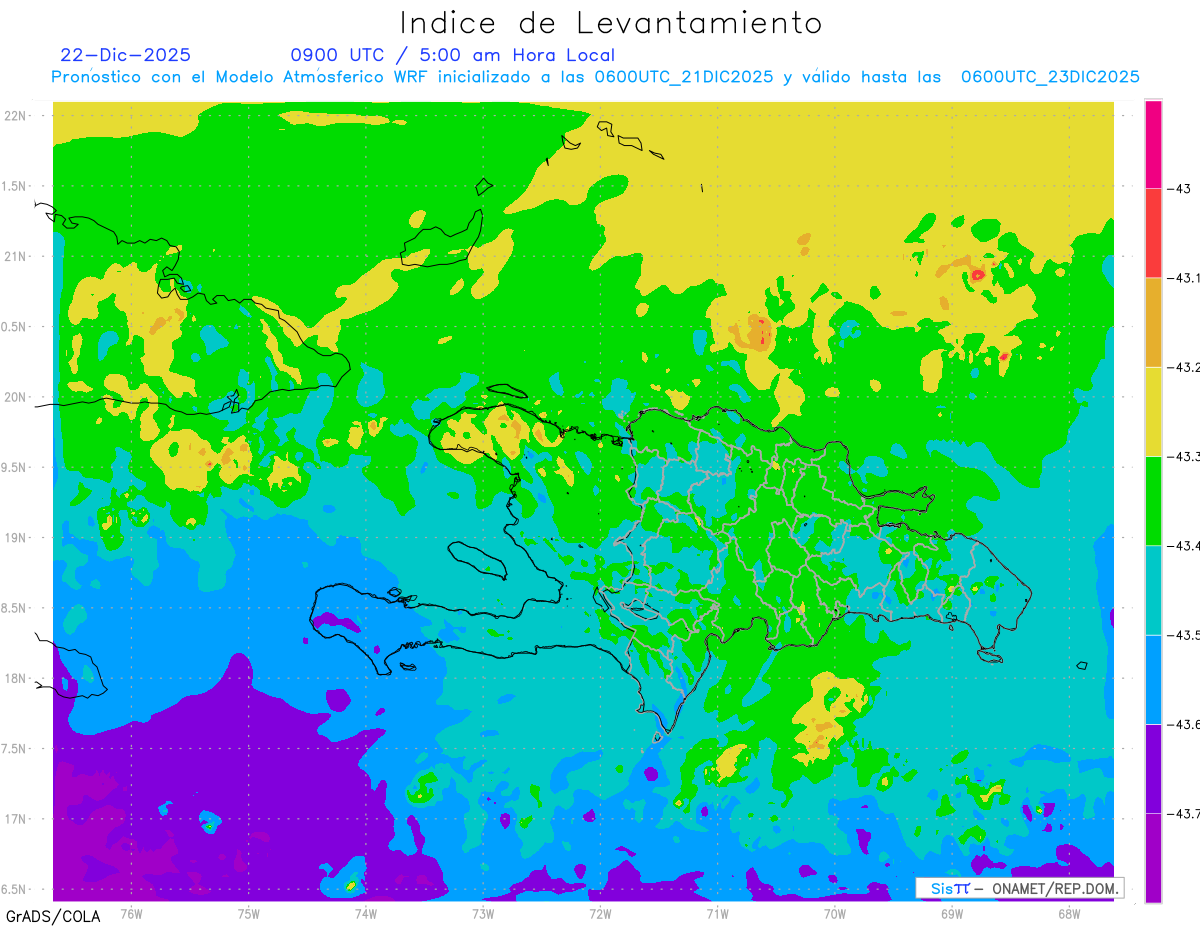This screenshot has width=1200, height=927.
Task: Click the "74W" longitude label
Action: [x=366, y=913]
